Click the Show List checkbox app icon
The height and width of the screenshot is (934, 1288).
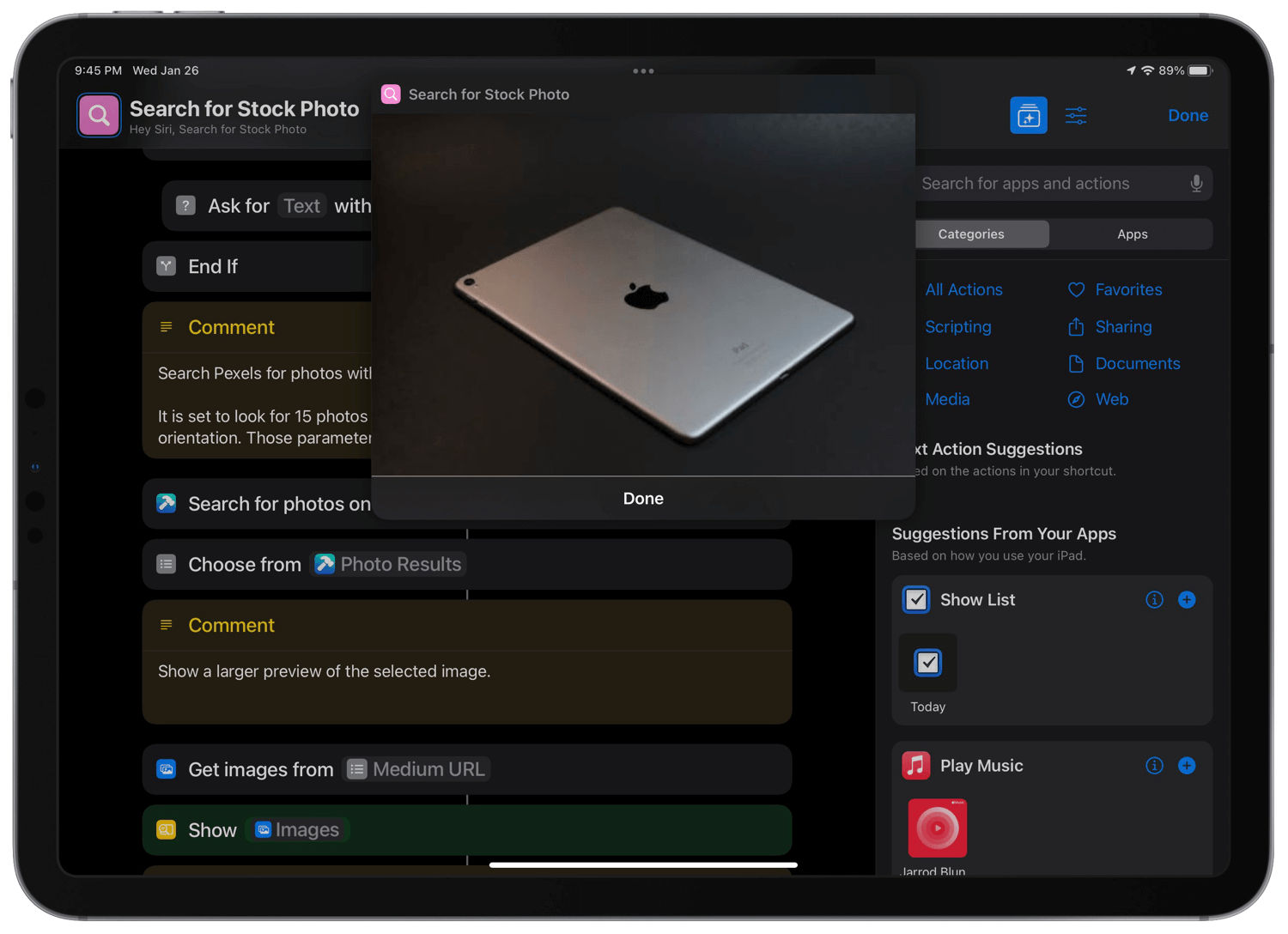(916, 599)
